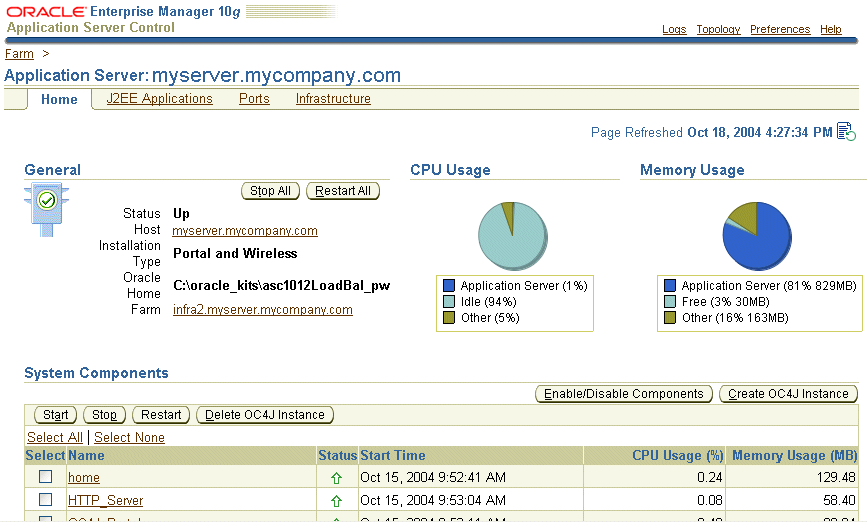Click the Portal and Wireless installation type
Screen dimensions: 867x522
[235, 253]
